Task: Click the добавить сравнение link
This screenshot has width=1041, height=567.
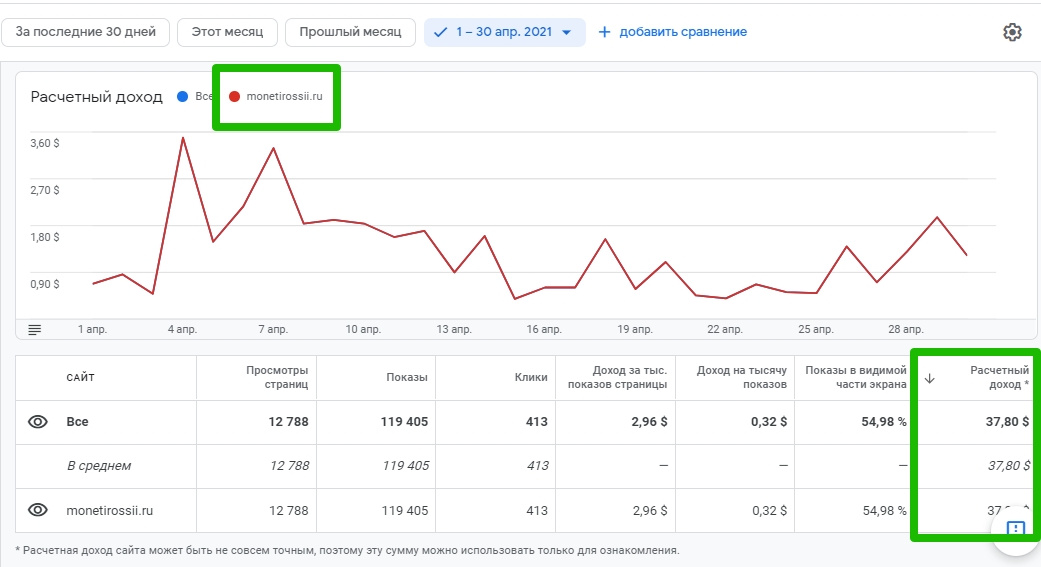Action: (683, 32)
